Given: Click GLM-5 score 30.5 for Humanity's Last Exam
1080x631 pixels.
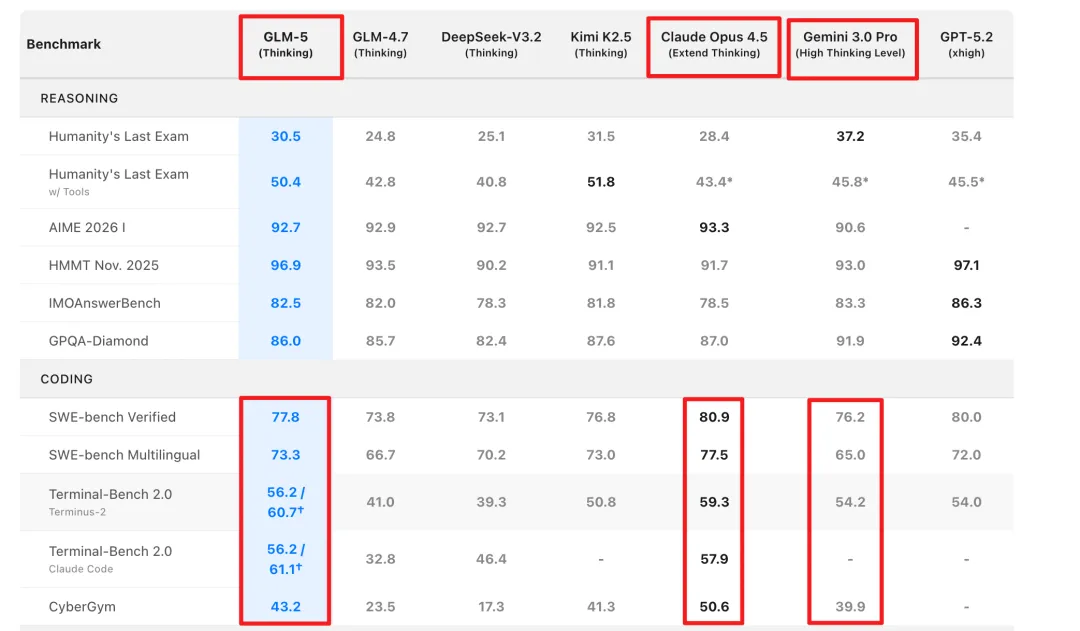Looking at the screenshot, I should (286, 136).
